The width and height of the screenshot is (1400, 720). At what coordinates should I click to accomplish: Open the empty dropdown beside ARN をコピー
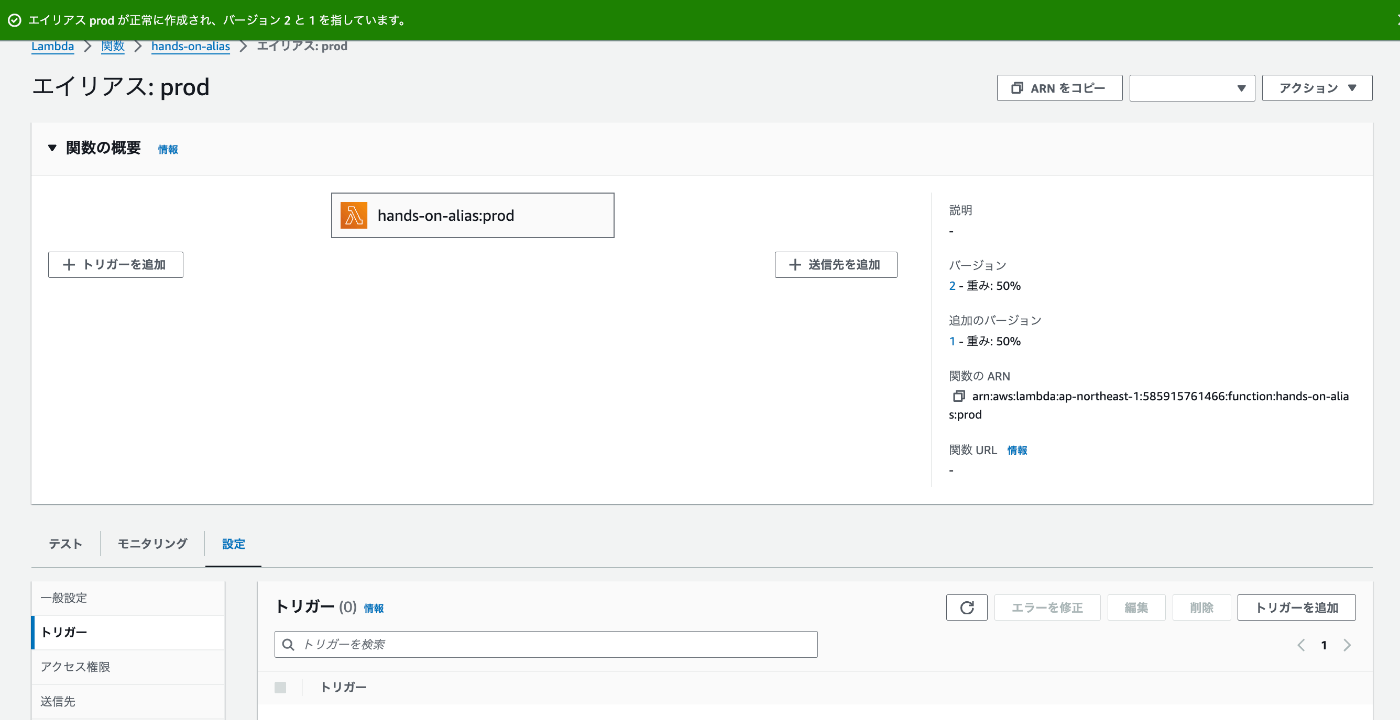click(1192, 88)
